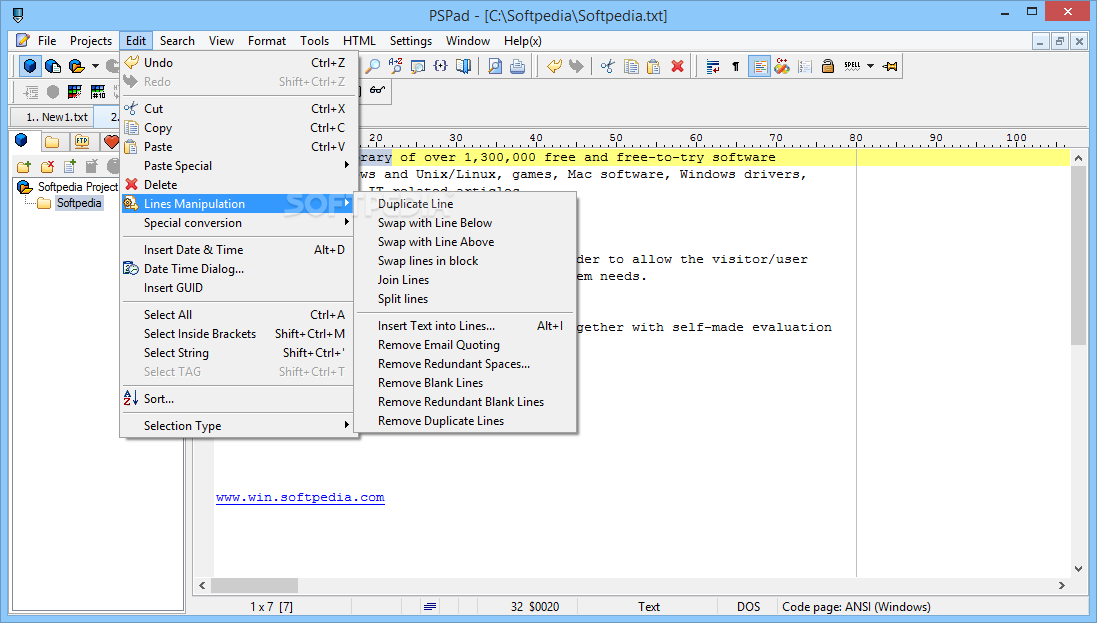Toggle the line numbers toolbar icon
The width and height of the screenshot is (1097, 623).
[x=805, y=66]
